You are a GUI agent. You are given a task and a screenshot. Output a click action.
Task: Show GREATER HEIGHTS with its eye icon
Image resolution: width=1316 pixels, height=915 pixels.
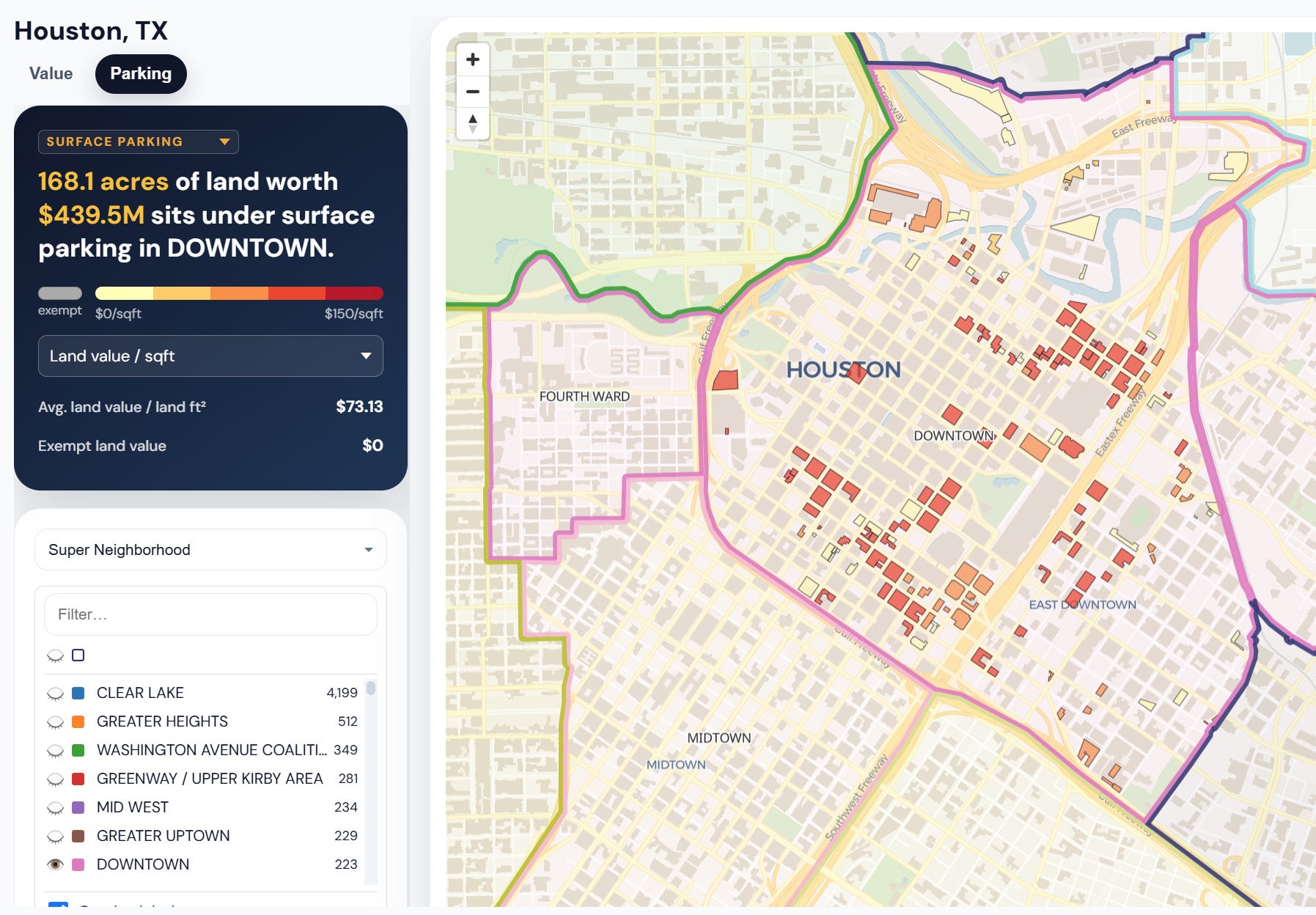(55, 721)
